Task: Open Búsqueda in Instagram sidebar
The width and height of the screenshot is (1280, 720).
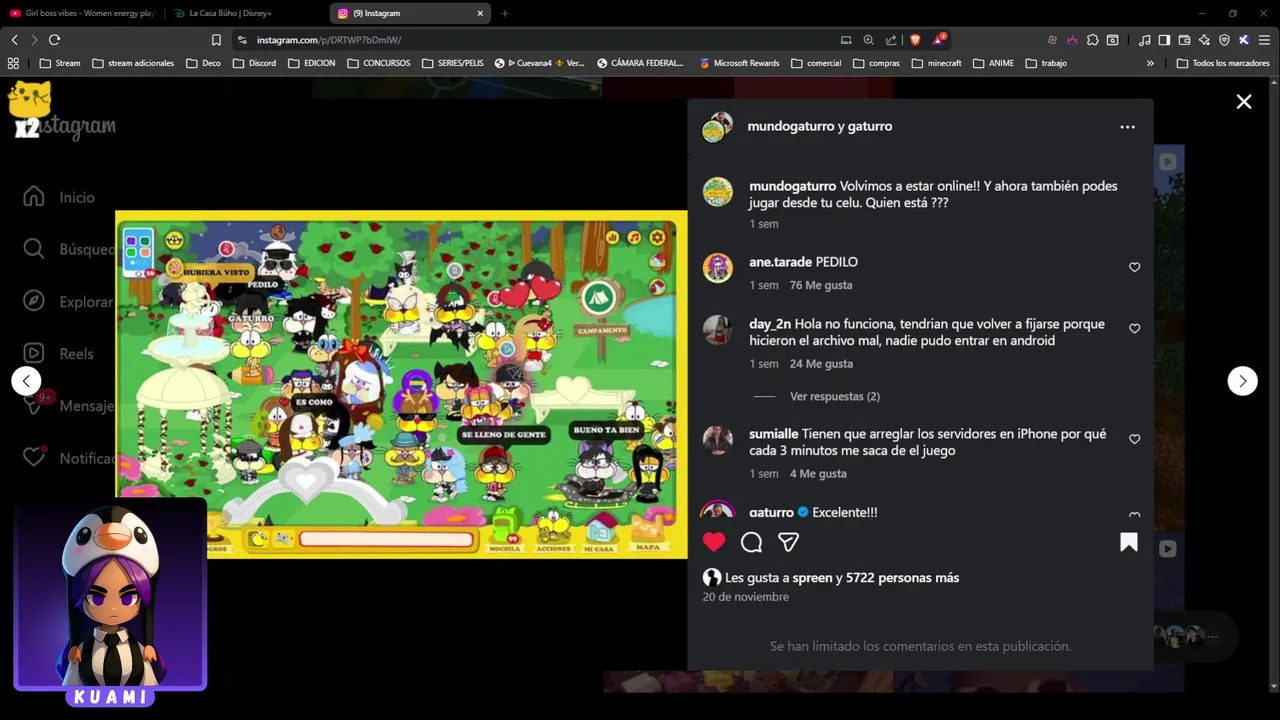Action: pyautogui.click(x=68, y=249)
